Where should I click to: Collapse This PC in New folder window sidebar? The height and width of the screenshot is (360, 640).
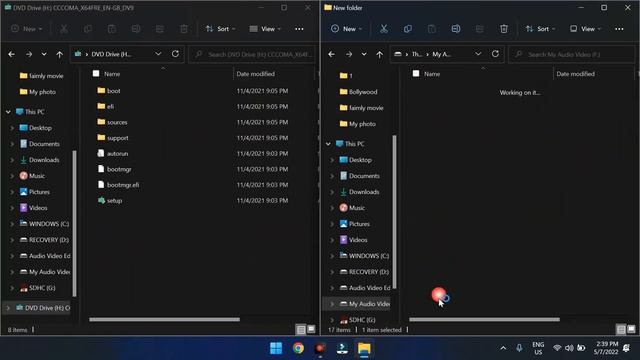click(328, 144)
